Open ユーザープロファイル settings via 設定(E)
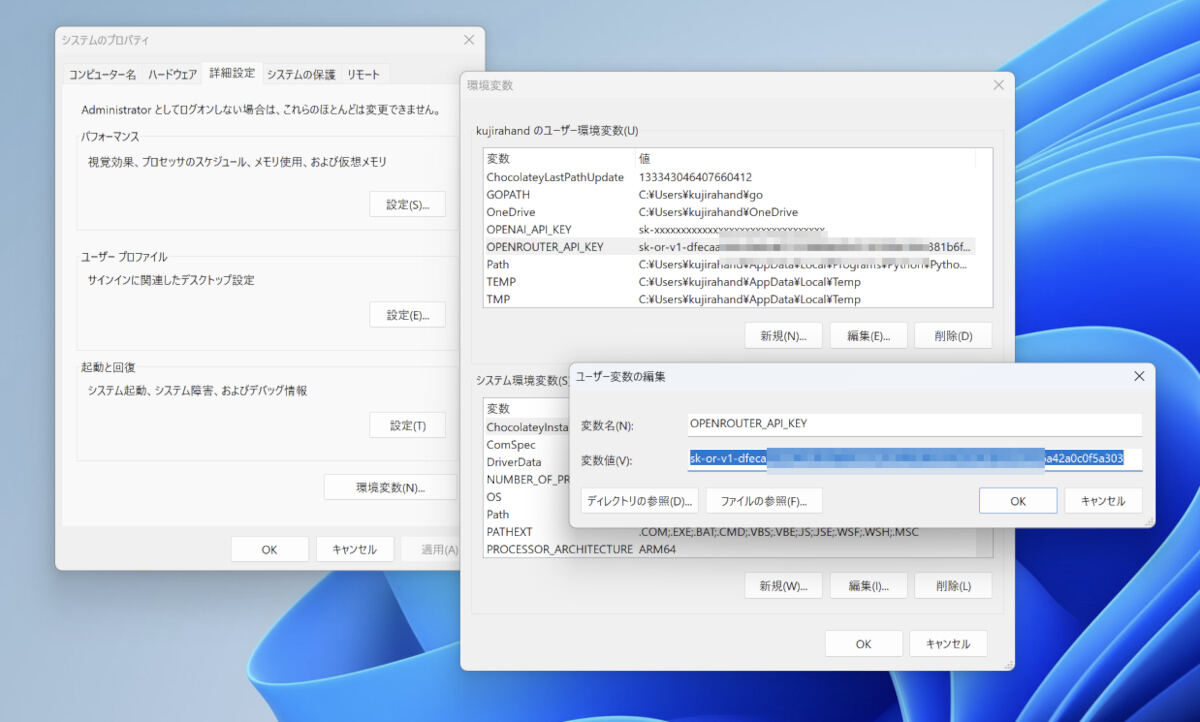The width and height of the screenshot is (1200, 722). (x=408, y=314)
